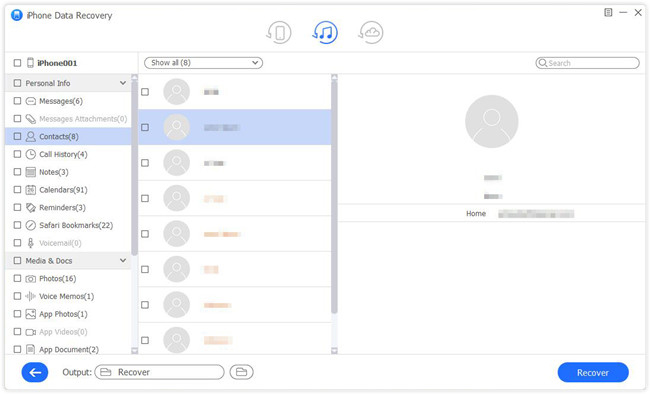Click the blue back arrow button
The width and height of the screenshot is (650, 394).
[35, 372]
